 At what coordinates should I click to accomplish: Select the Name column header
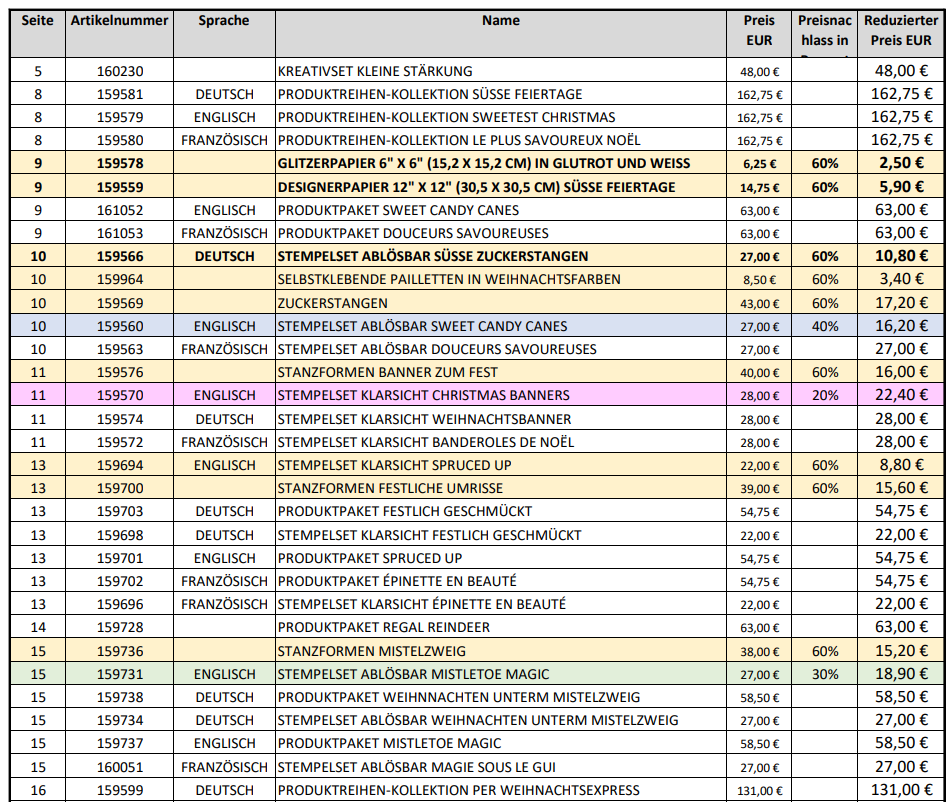click(x=501, y=33)
